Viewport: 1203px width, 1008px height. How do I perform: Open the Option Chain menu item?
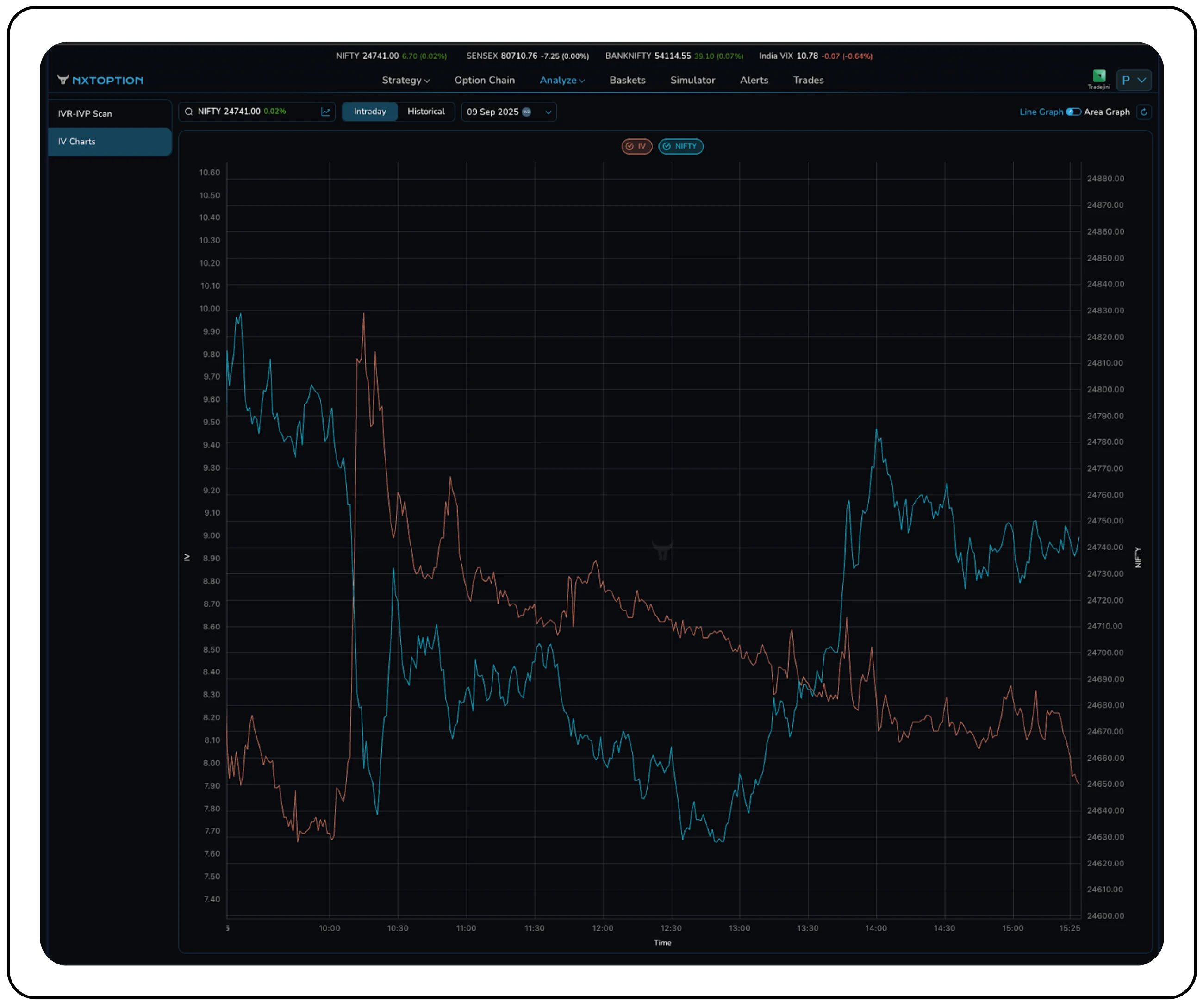point(485,81)
